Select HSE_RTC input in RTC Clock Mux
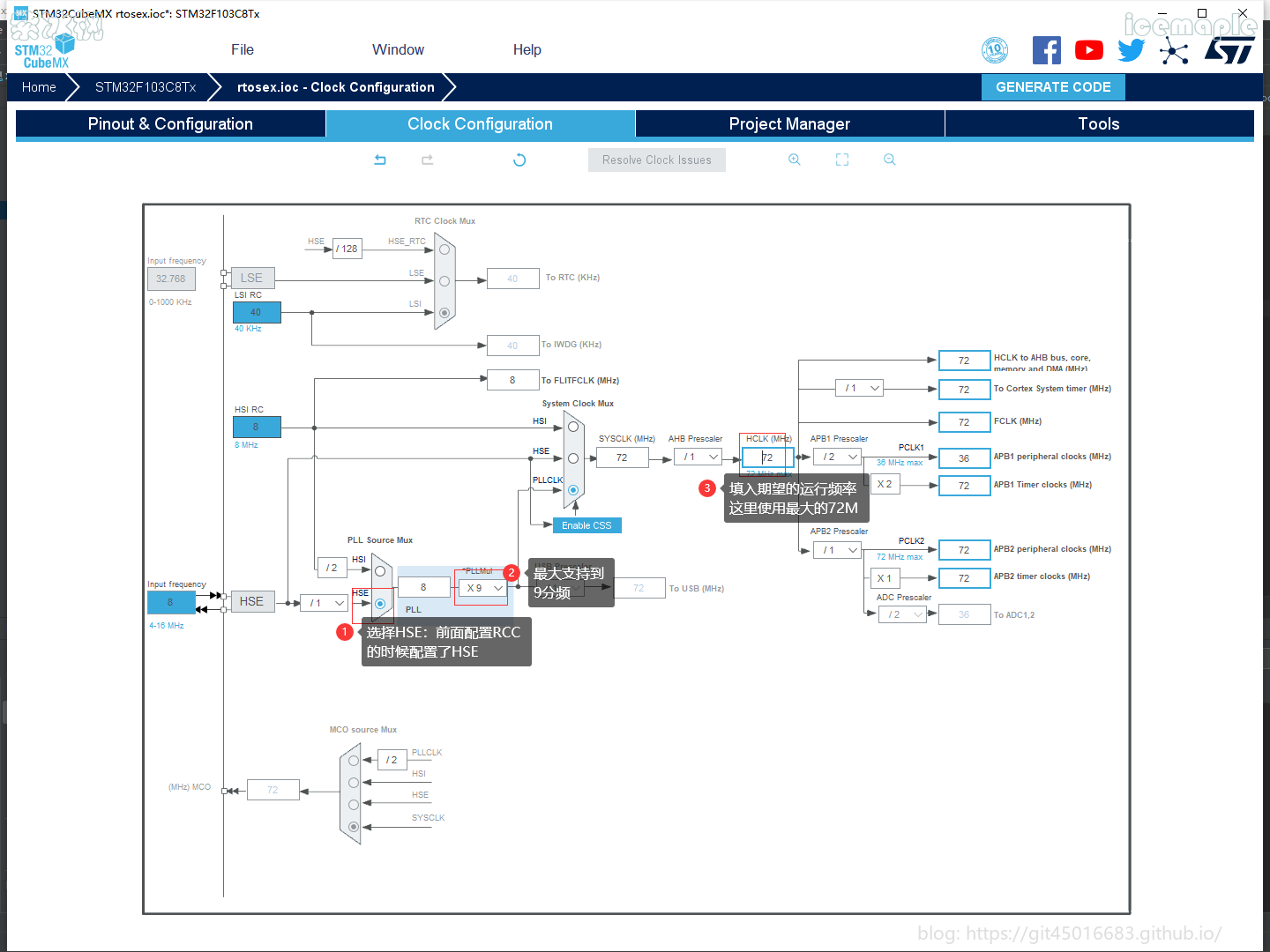 click(444, 249)
